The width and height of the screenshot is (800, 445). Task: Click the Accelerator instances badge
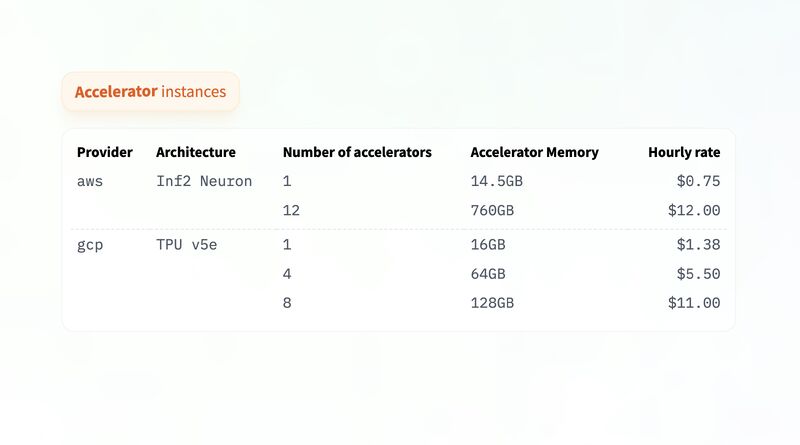[151, 91]
